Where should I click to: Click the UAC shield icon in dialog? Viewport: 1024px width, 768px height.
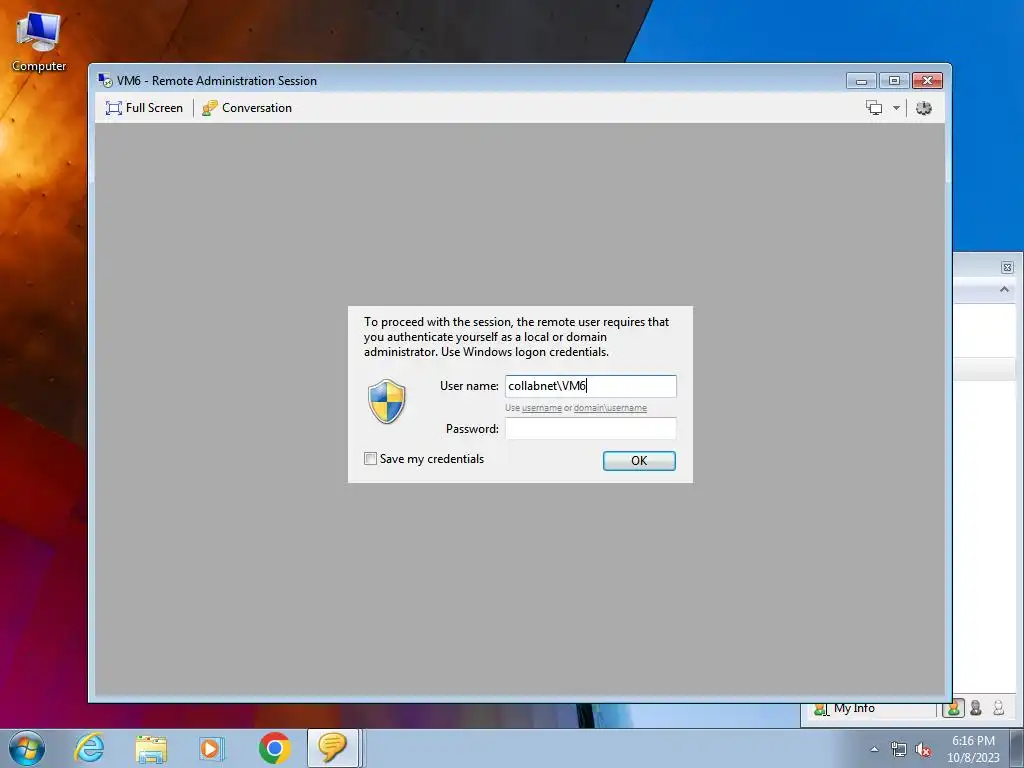387,401
